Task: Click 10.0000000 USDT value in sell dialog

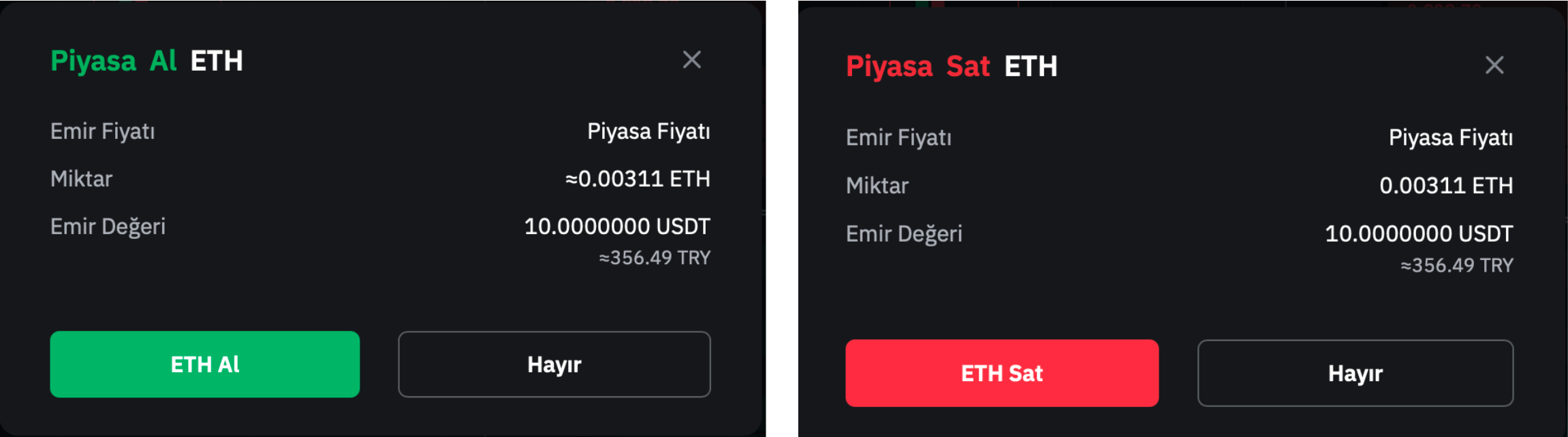Action: pyautogui.click(x=1418, y=234)
